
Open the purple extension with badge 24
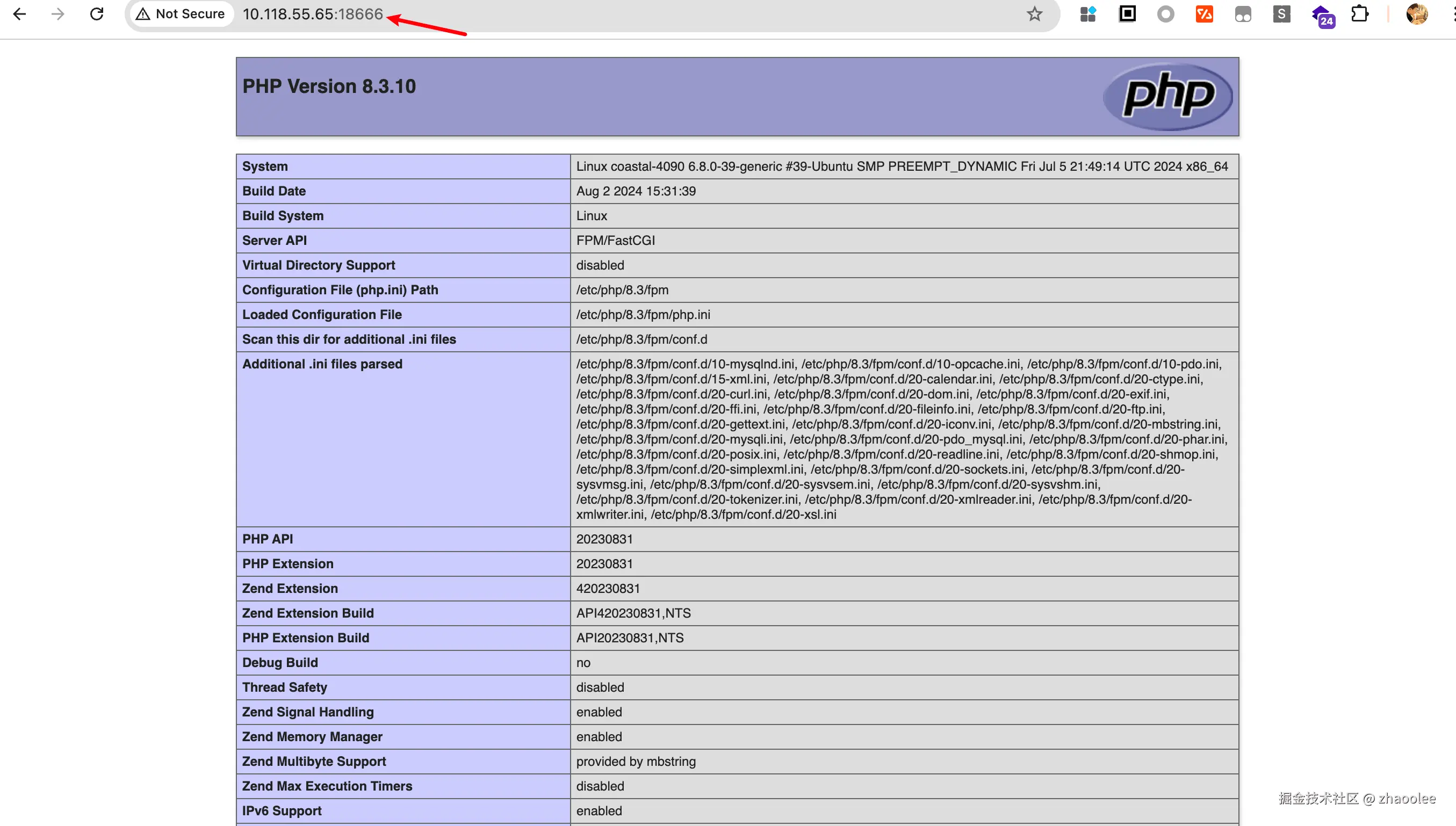[x=1322, y=15]
